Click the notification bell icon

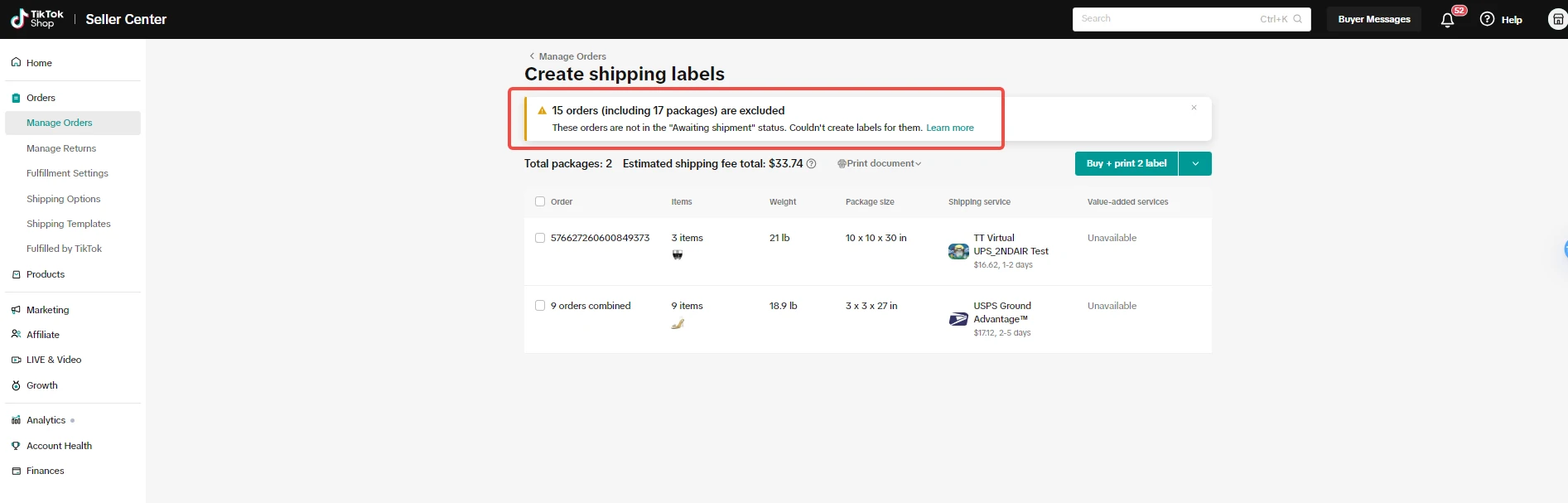pyautogui.click(x=1447, y=20)
